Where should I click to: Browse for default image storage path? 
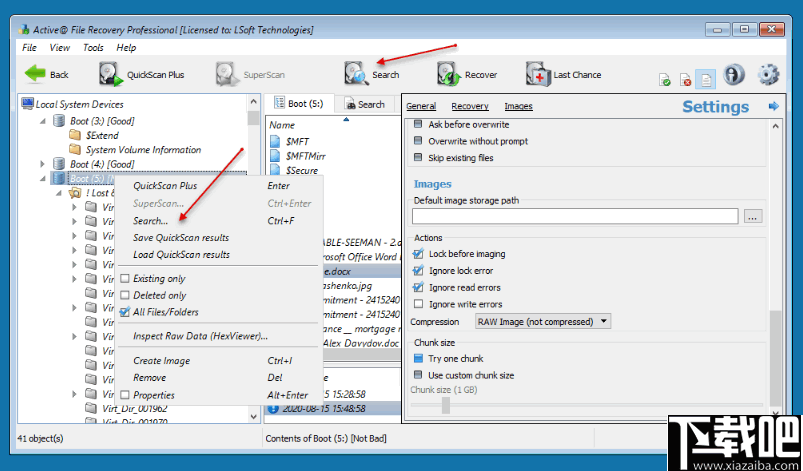click(x=752, y=216)
